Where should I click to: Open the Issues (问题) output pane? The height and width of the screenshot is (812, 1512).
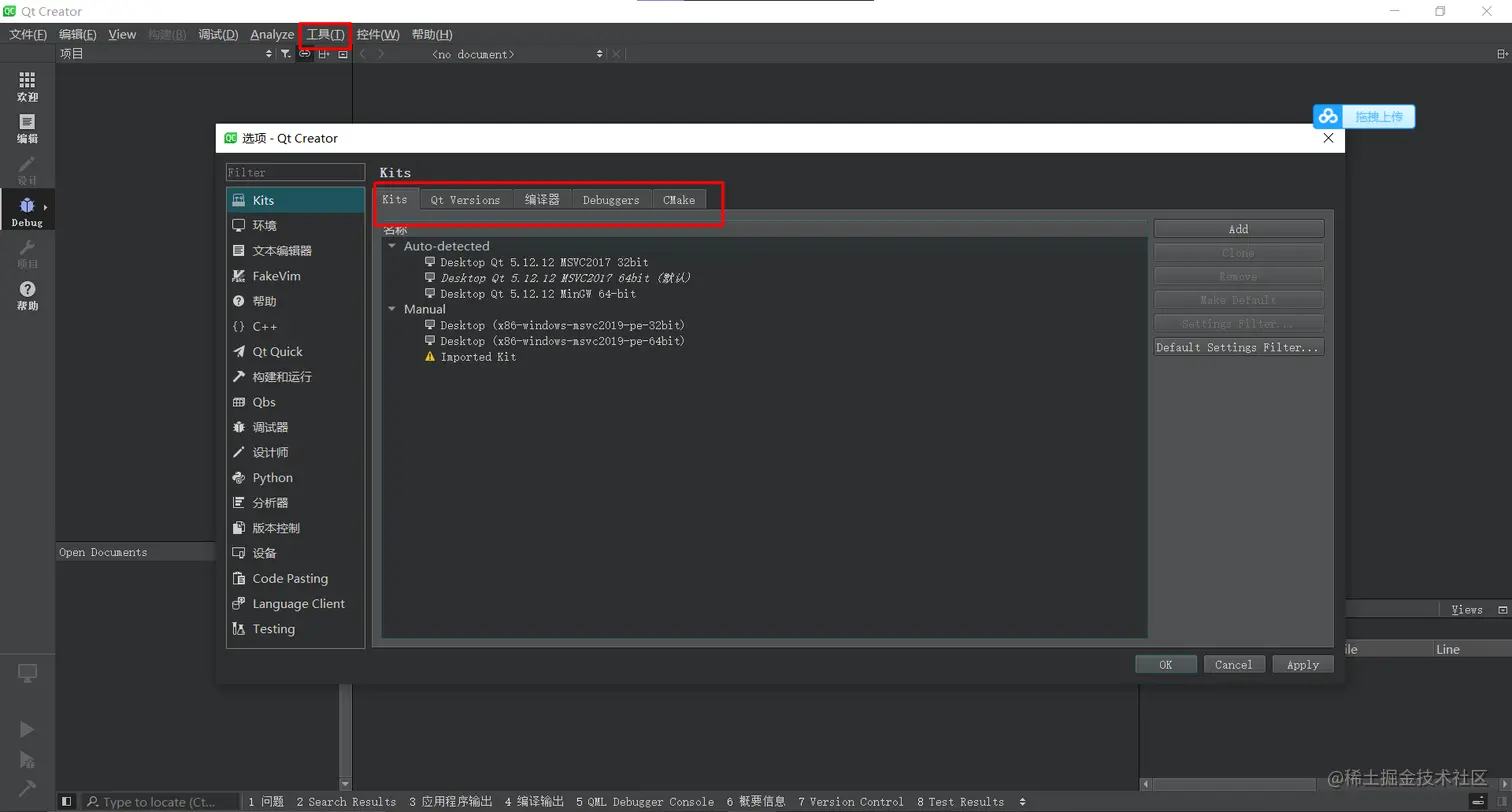(x=266, y=802)
